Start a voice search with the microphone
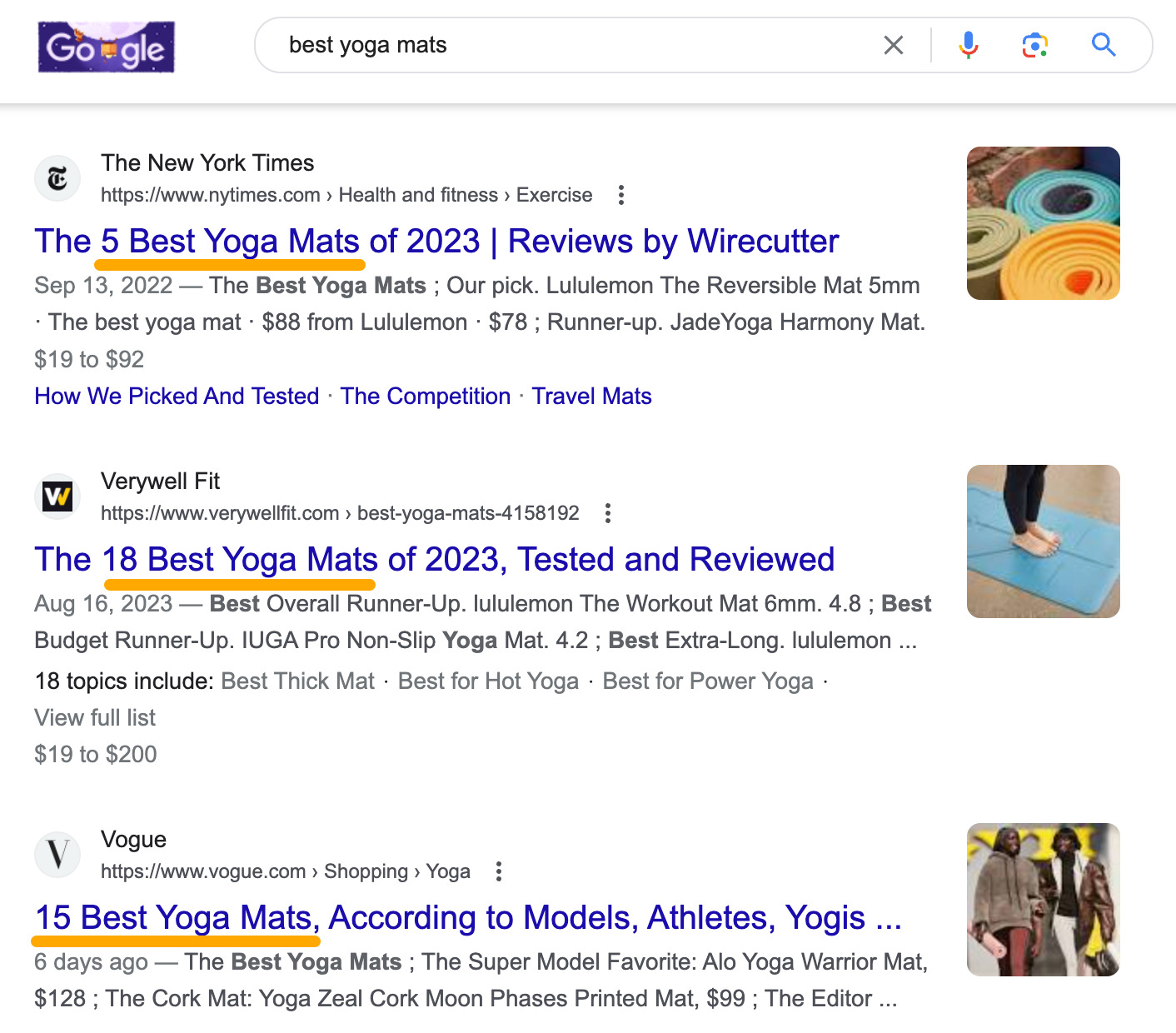This screenshot has width=1176, height=1033. [x=967, y=45]
